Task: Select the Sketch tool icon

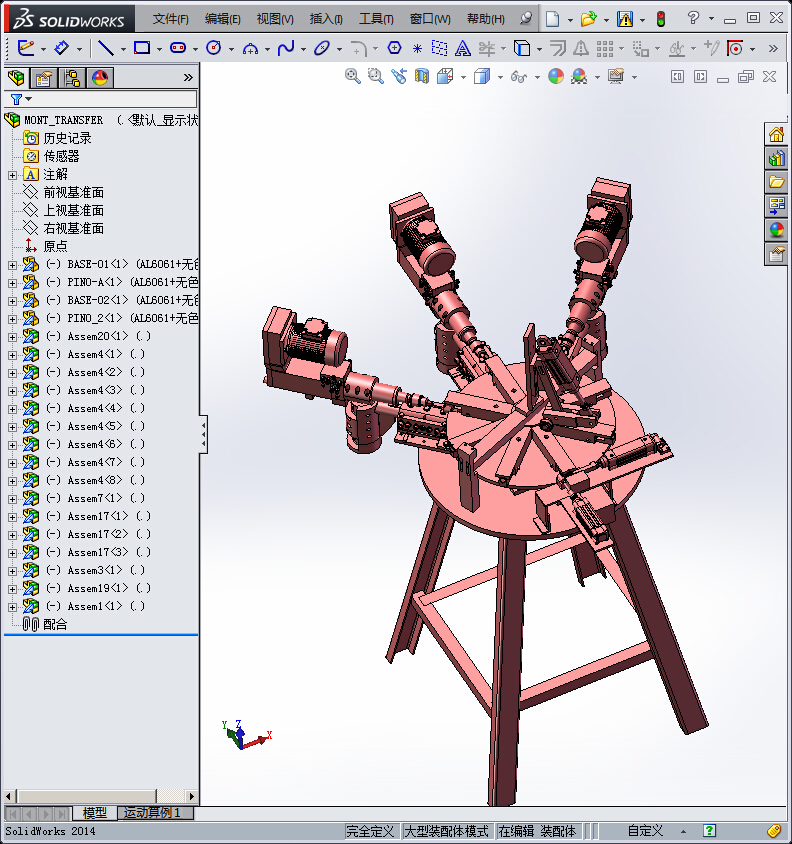Action: (x=26, y=48)
